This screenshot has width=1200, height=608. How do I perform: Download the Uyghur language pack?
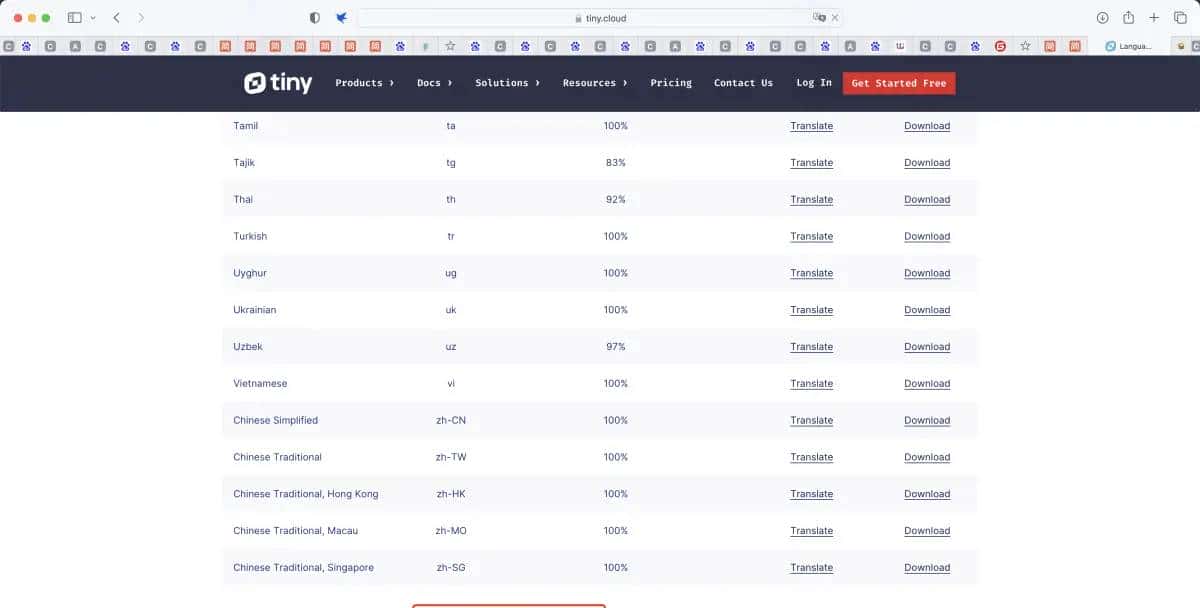(927, 273)
